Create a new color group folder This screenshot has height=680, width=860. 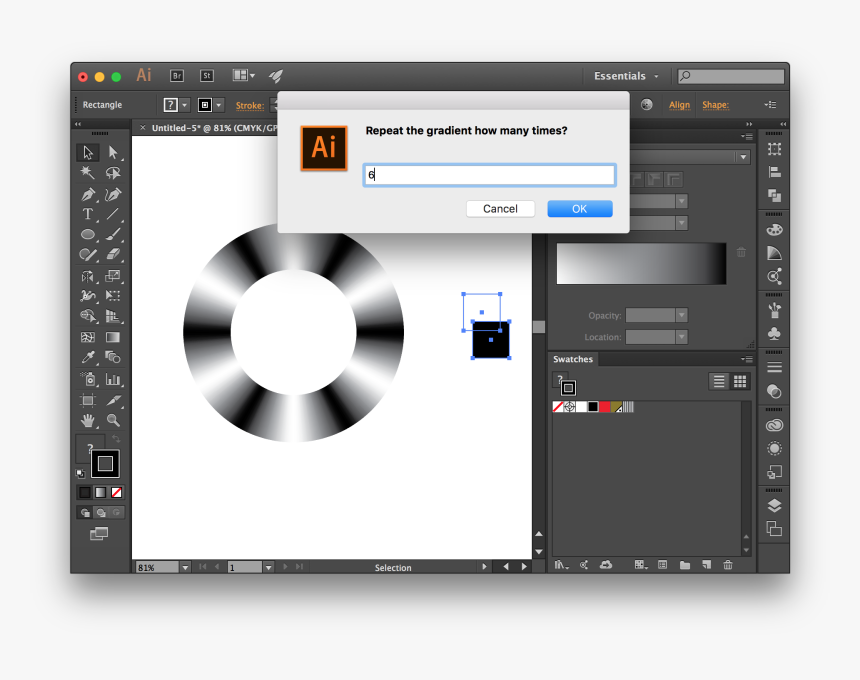pyautogui.click(x=685, y=565)
